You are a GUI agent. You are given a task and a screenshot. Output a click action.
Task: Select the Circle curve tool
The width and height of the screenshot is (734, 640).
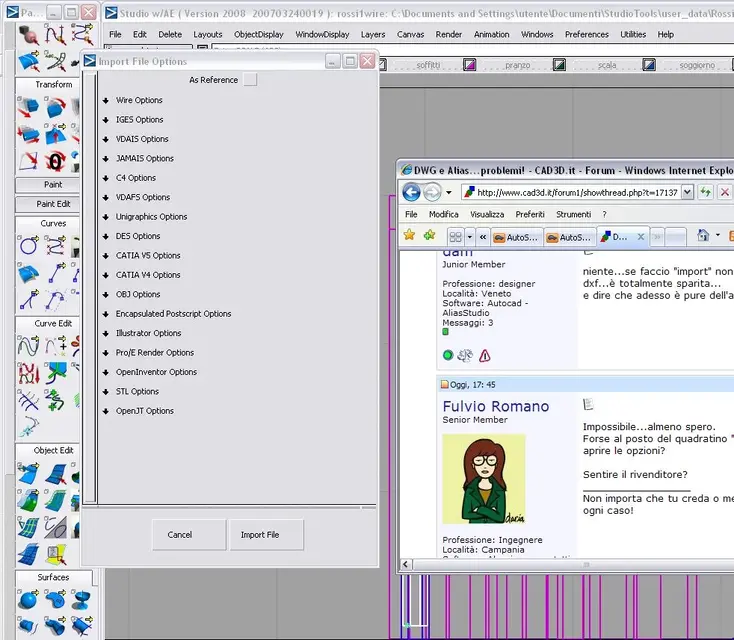click(29, 245)
